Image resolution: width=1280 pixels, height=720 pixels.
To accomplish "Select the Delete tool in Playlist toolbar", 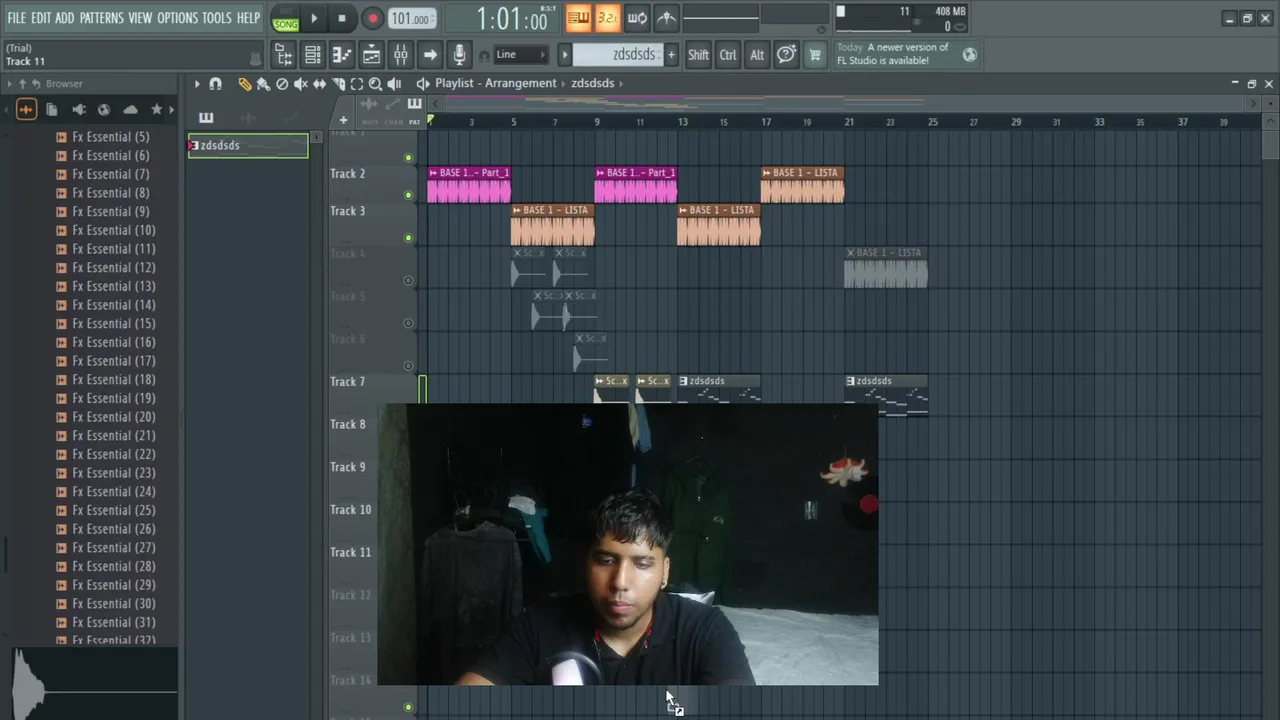I will coord(282,84).
